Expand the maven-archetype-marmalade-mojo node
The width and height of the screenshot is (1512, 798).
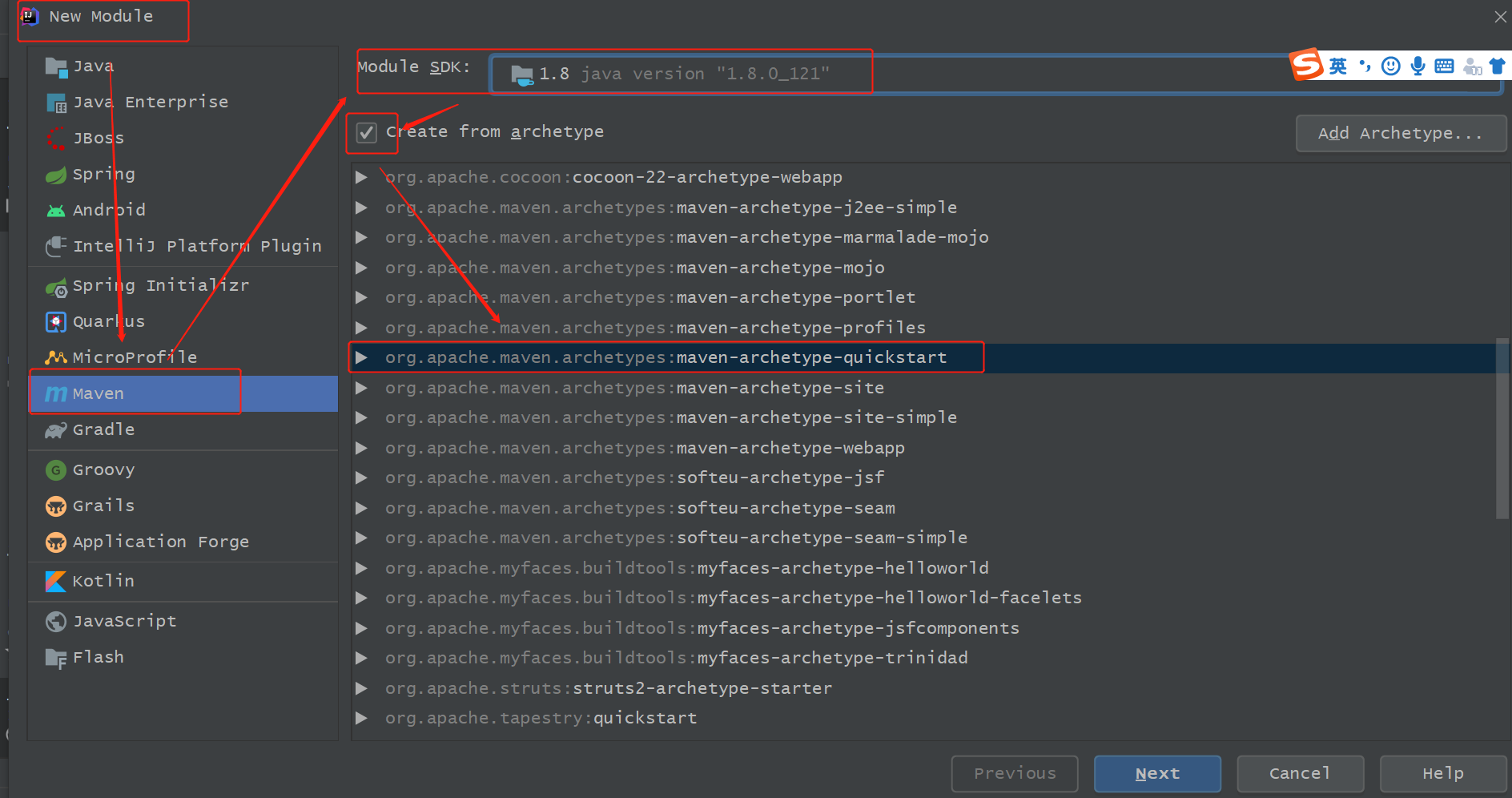[x=361, y=237]
